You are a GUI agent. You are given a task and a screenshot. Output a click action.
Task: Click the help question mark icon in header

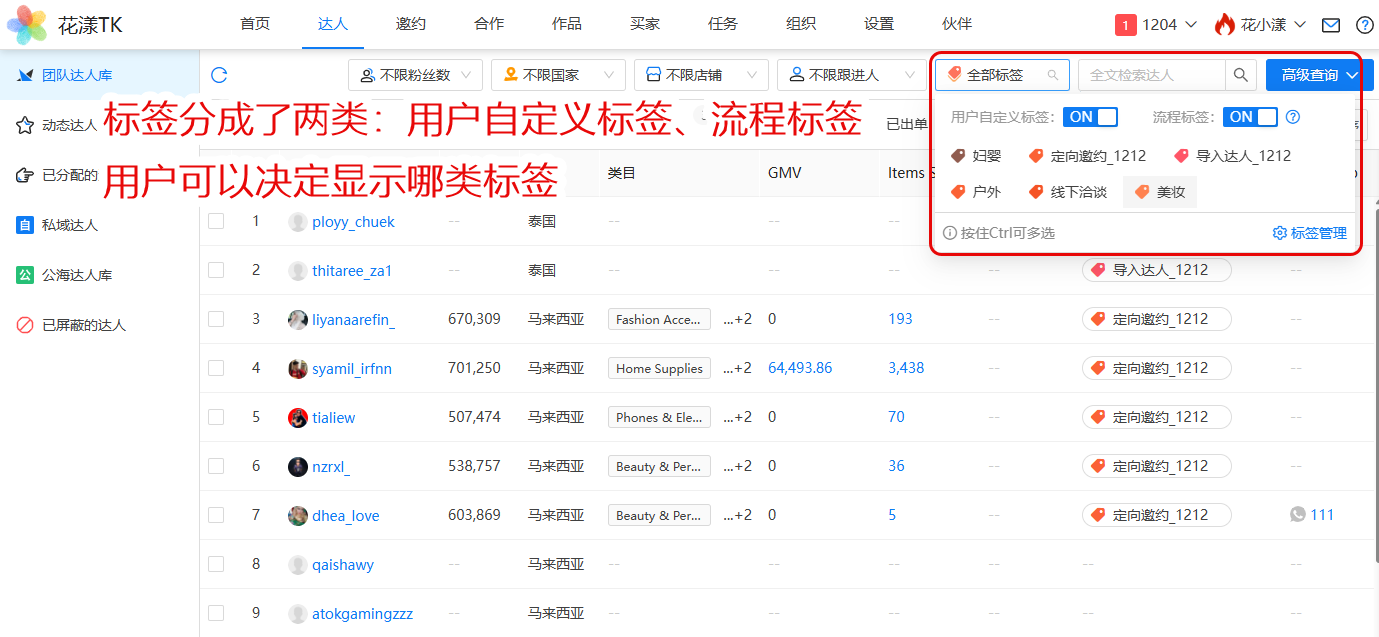(x=1364, y=25)
